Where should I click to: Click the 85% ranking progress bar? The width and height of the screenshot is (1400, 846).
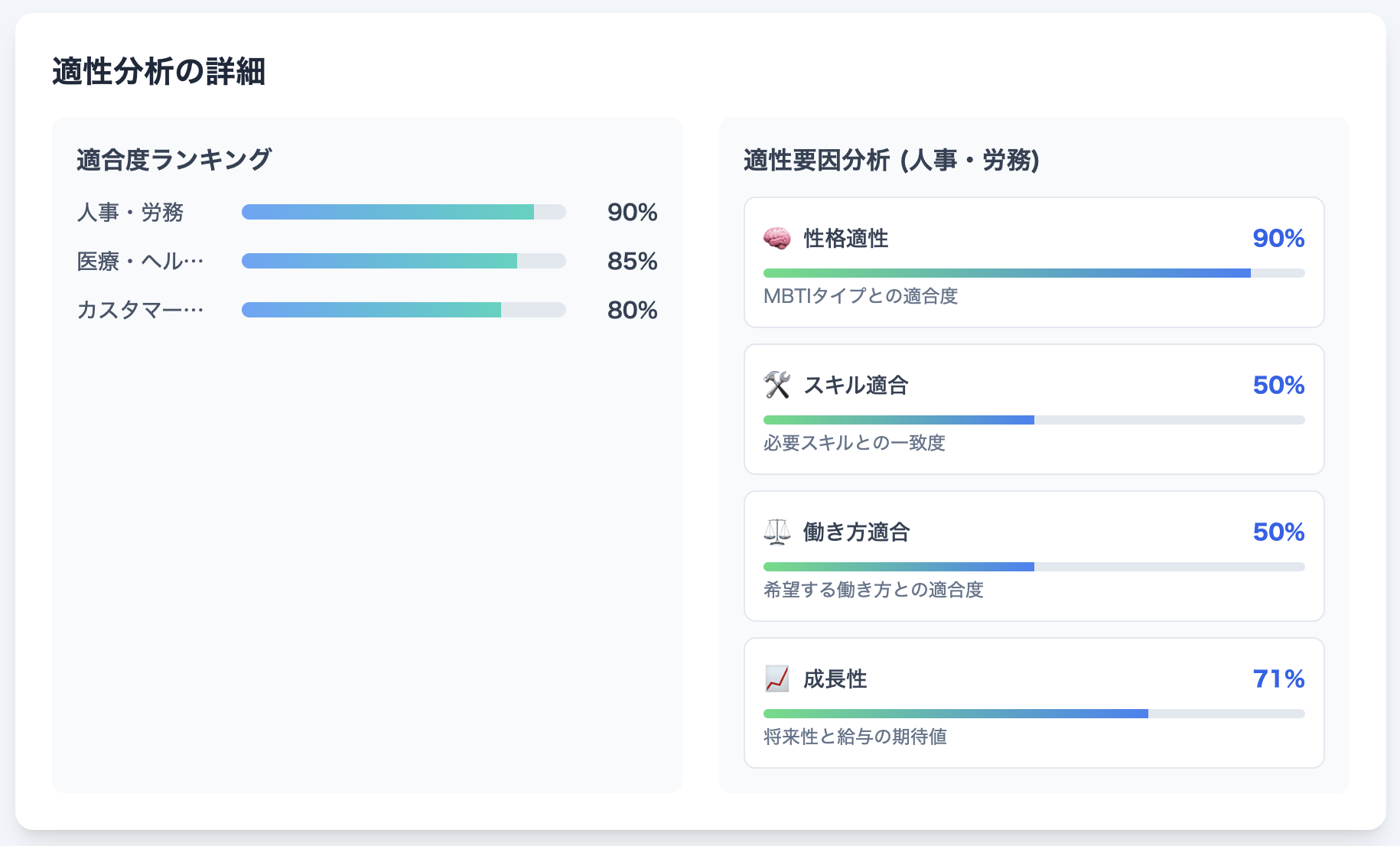coord(403,261)
